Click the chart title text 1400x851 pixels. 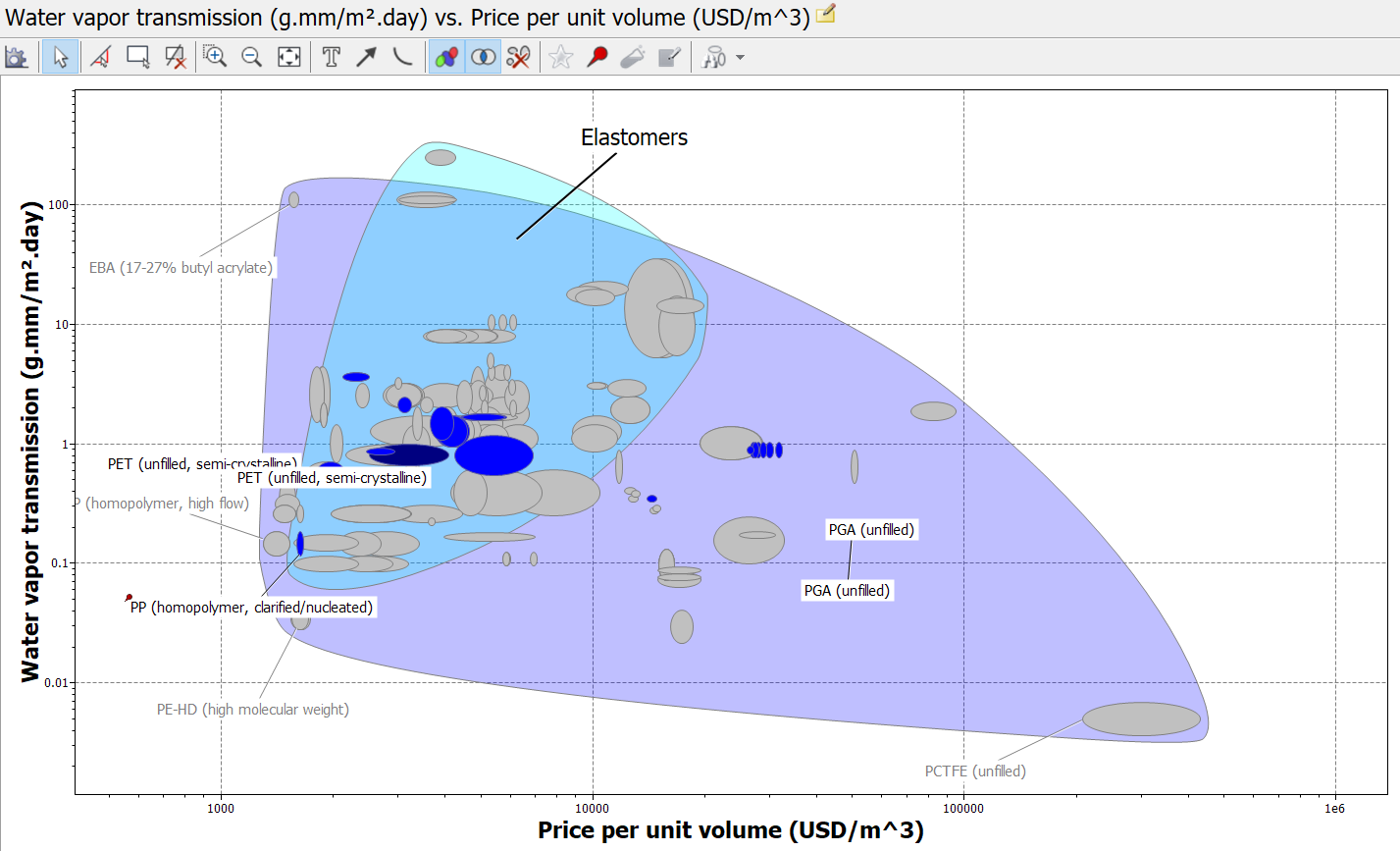[407, 17]
